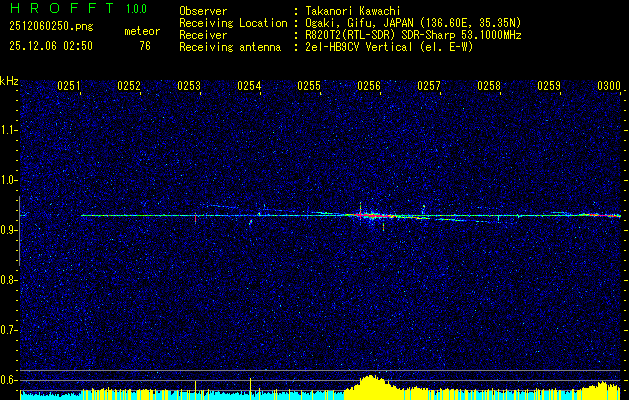This screenshot has height=400, width=629.
Task: Click the 0252 time marker
Action: tap(129, 86)
